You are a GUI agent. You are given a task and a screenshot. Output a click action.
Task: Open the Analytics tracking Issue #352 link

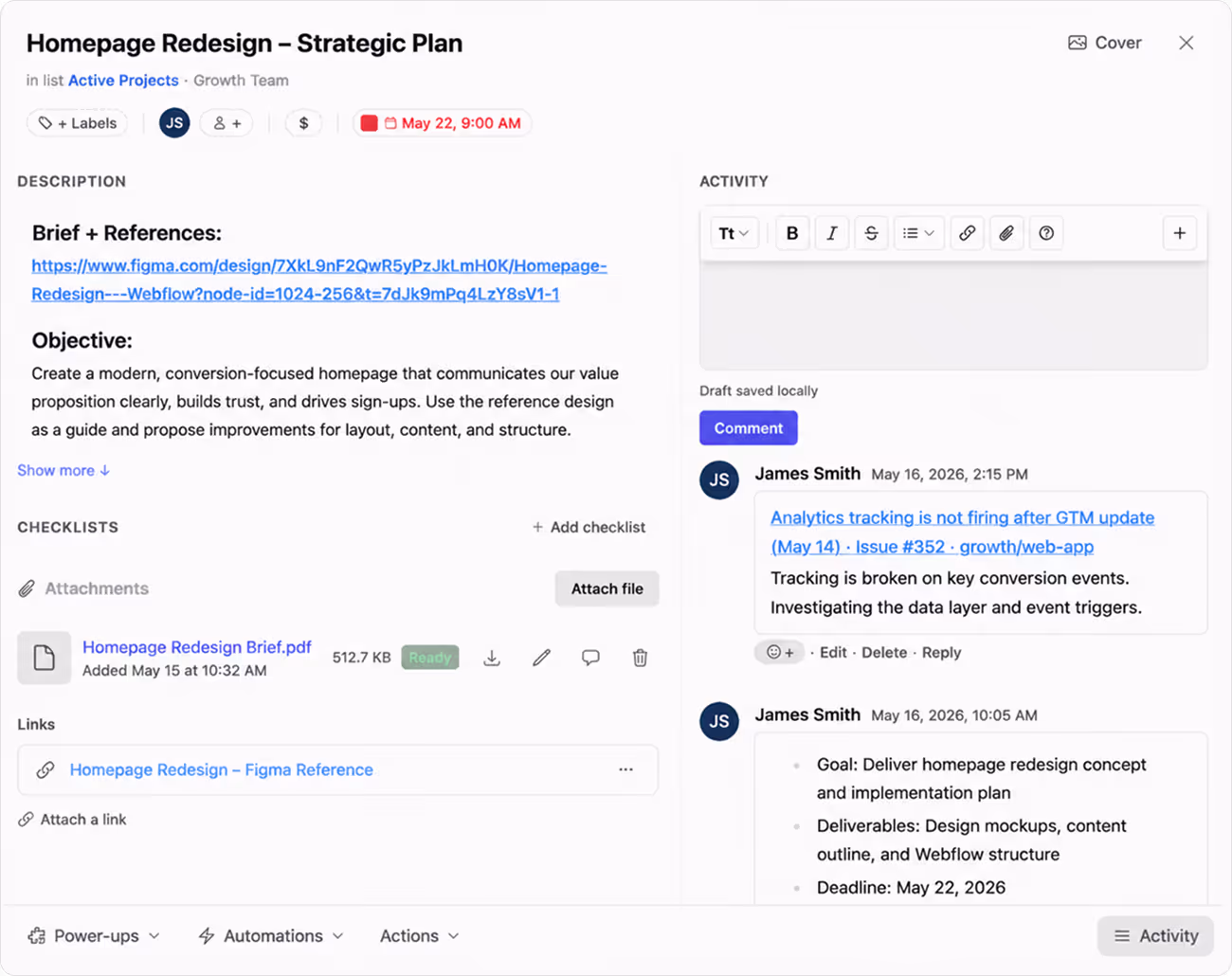tap(962, 532)
